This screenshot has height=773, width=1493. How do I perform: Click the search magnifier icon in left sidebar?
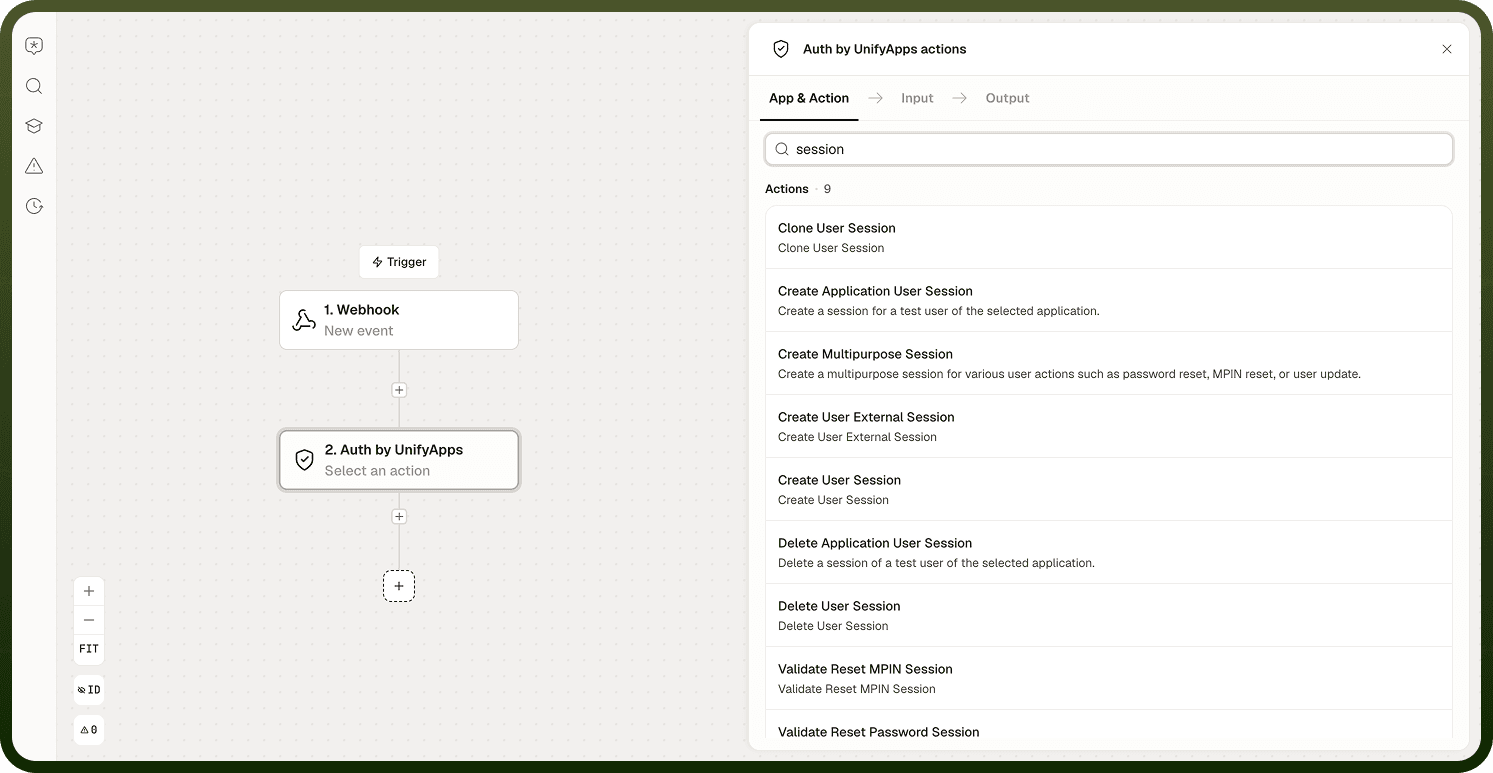pyautogui.click(x=34, y=86)
